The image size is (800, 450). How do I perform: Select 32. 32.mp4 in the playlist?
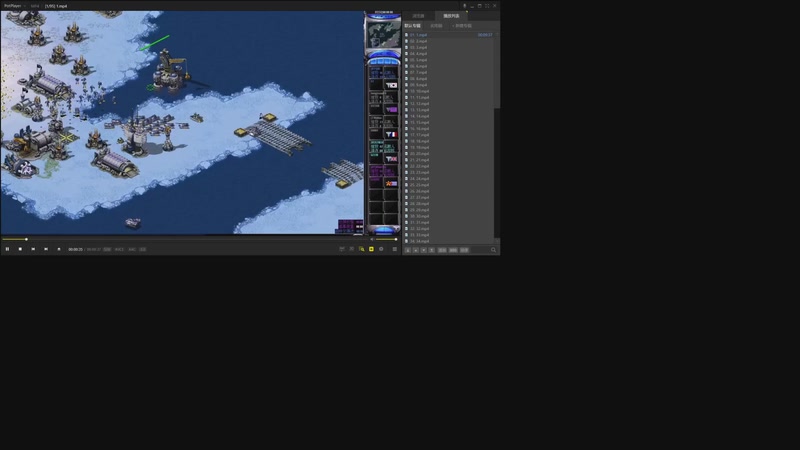tap(449, 229)
